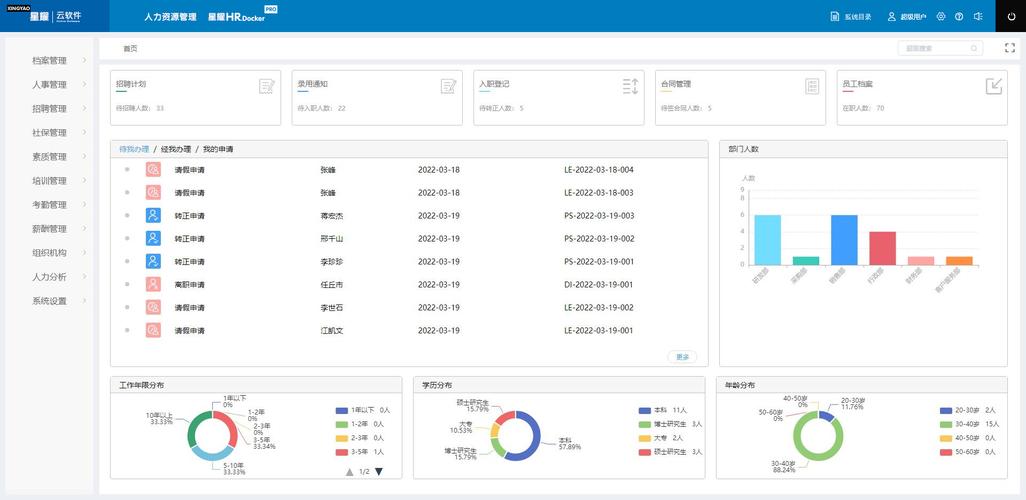This screenshot has width=1026, height=500.
Task: Click the leave icon for LE-2022-03-18-004
Action: tap(153, 170)
